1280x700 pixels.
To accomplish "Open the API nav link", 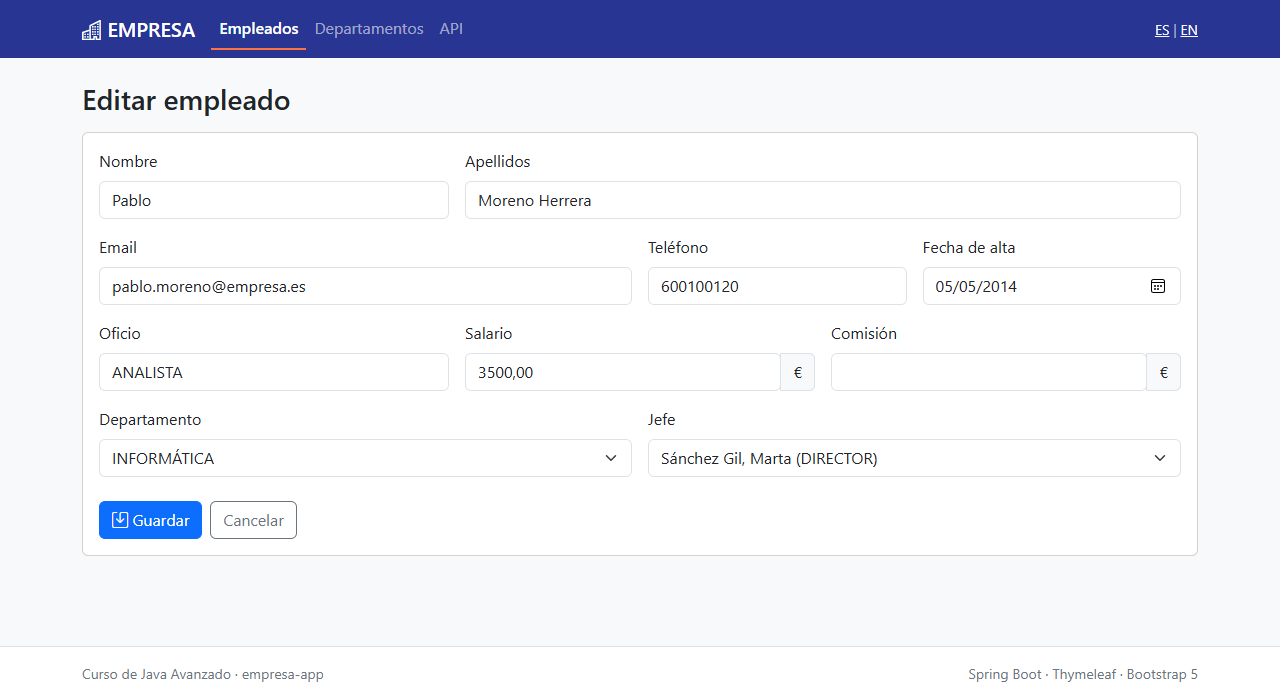I will (x=451, y=29).
